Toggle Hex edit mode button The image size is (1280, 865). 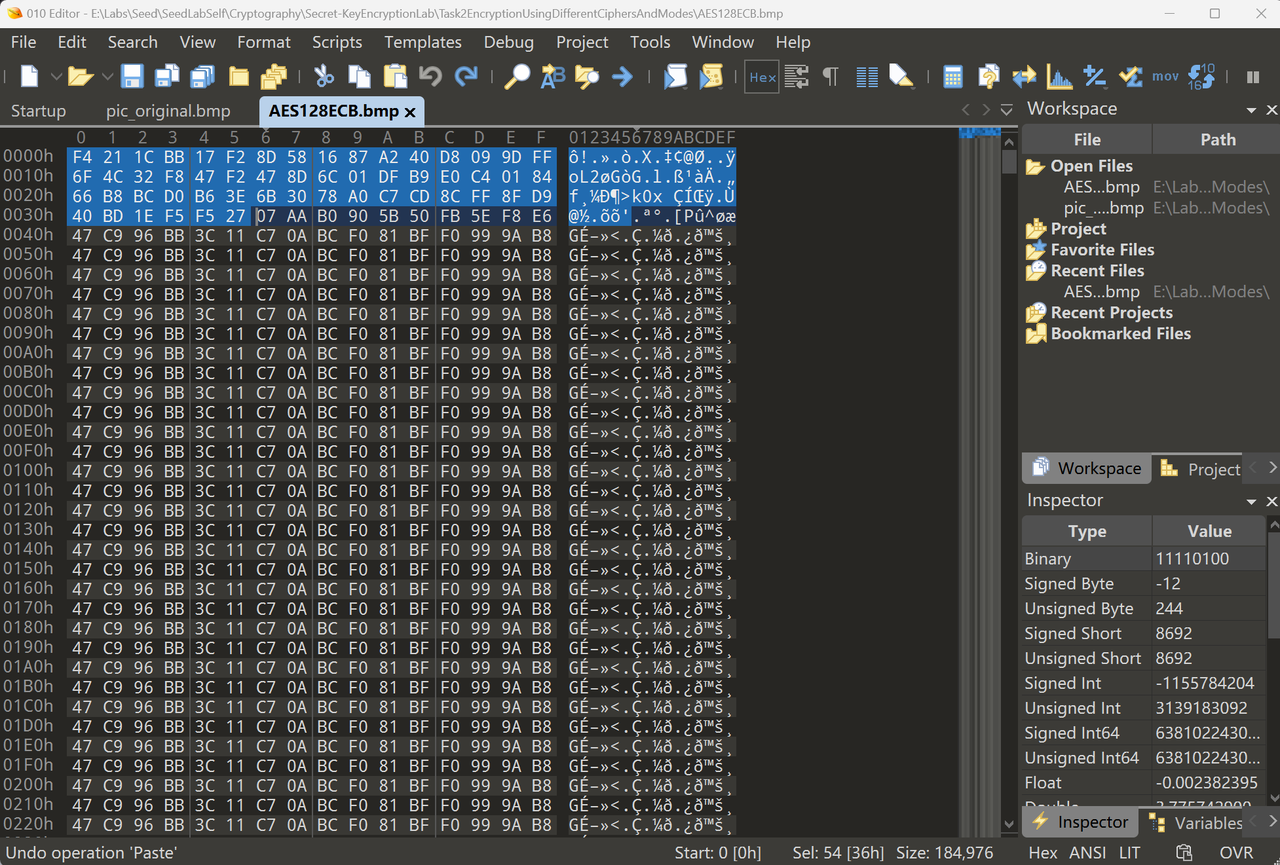pos(762,77)
